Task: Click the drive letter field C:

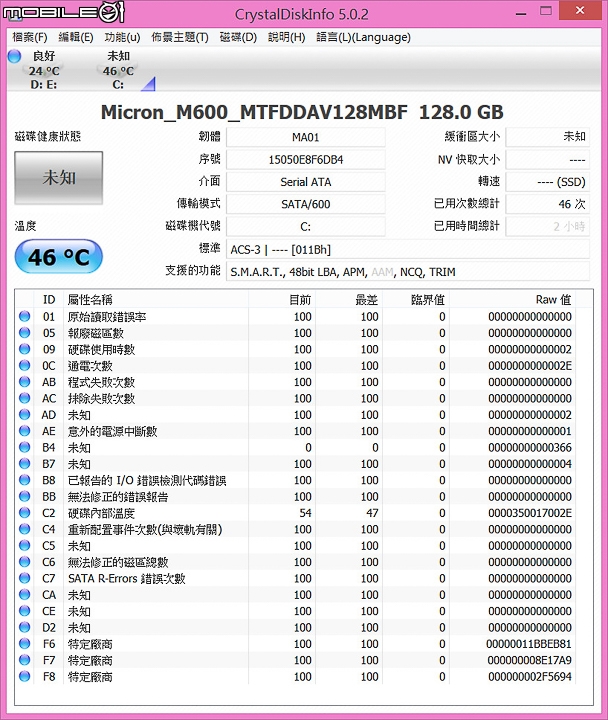Action: pyautogui.click(x=305, y=226)
